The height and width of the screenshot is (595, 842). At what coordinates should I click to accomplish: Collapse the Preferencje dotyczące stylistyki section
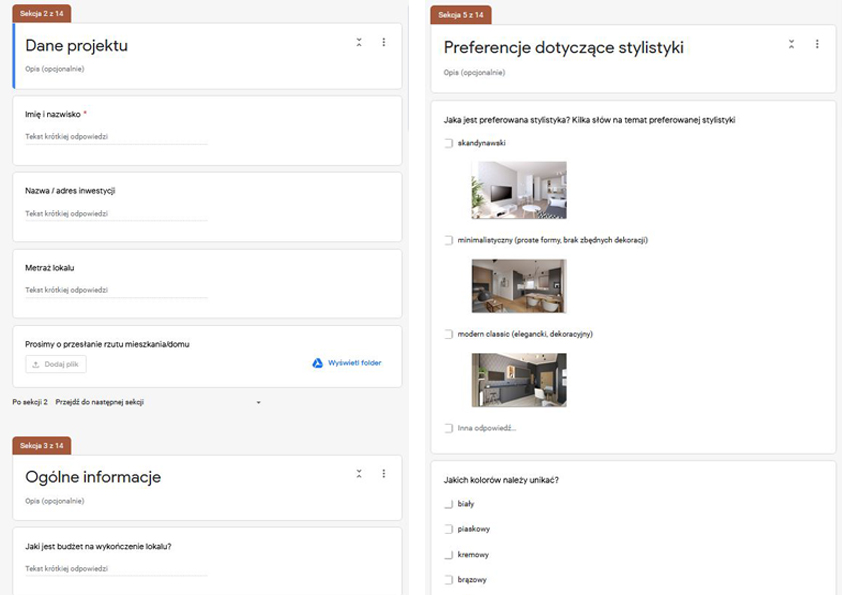click(x=791, y=44)
